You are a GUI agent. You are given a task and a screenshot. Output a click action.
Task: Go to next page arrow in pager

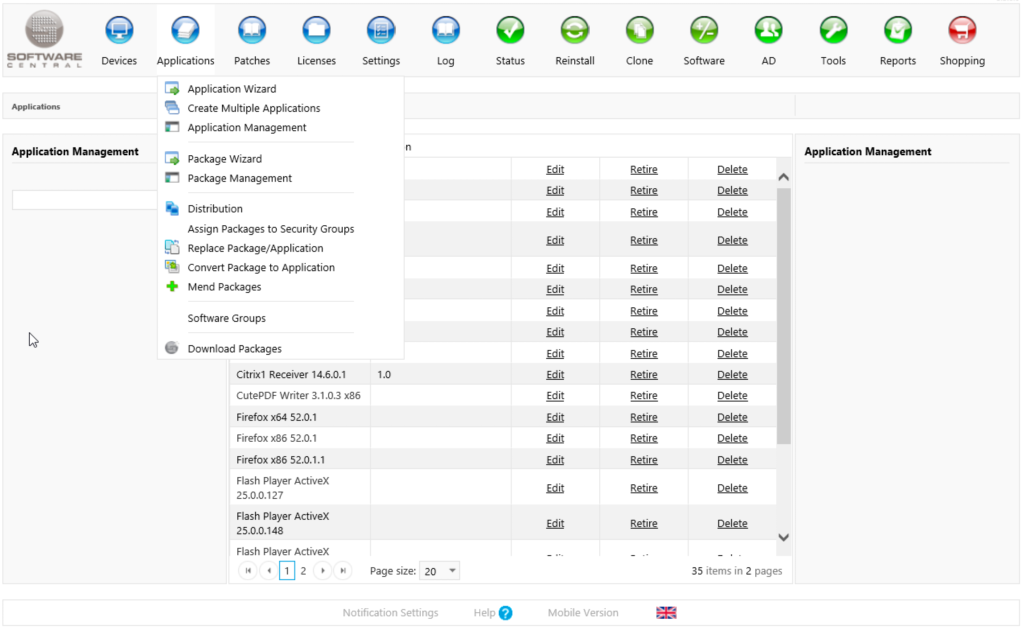[x=323, y=571]
